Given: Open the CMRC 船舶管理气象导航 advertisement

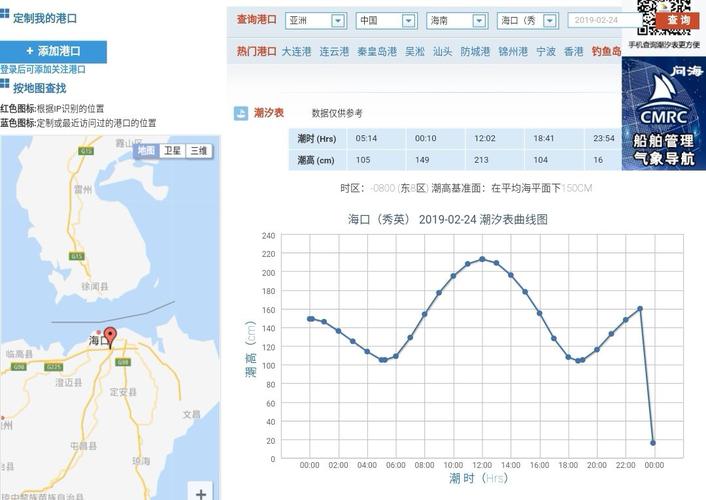Looking at the screenshot, I should [x=664, y=114].
